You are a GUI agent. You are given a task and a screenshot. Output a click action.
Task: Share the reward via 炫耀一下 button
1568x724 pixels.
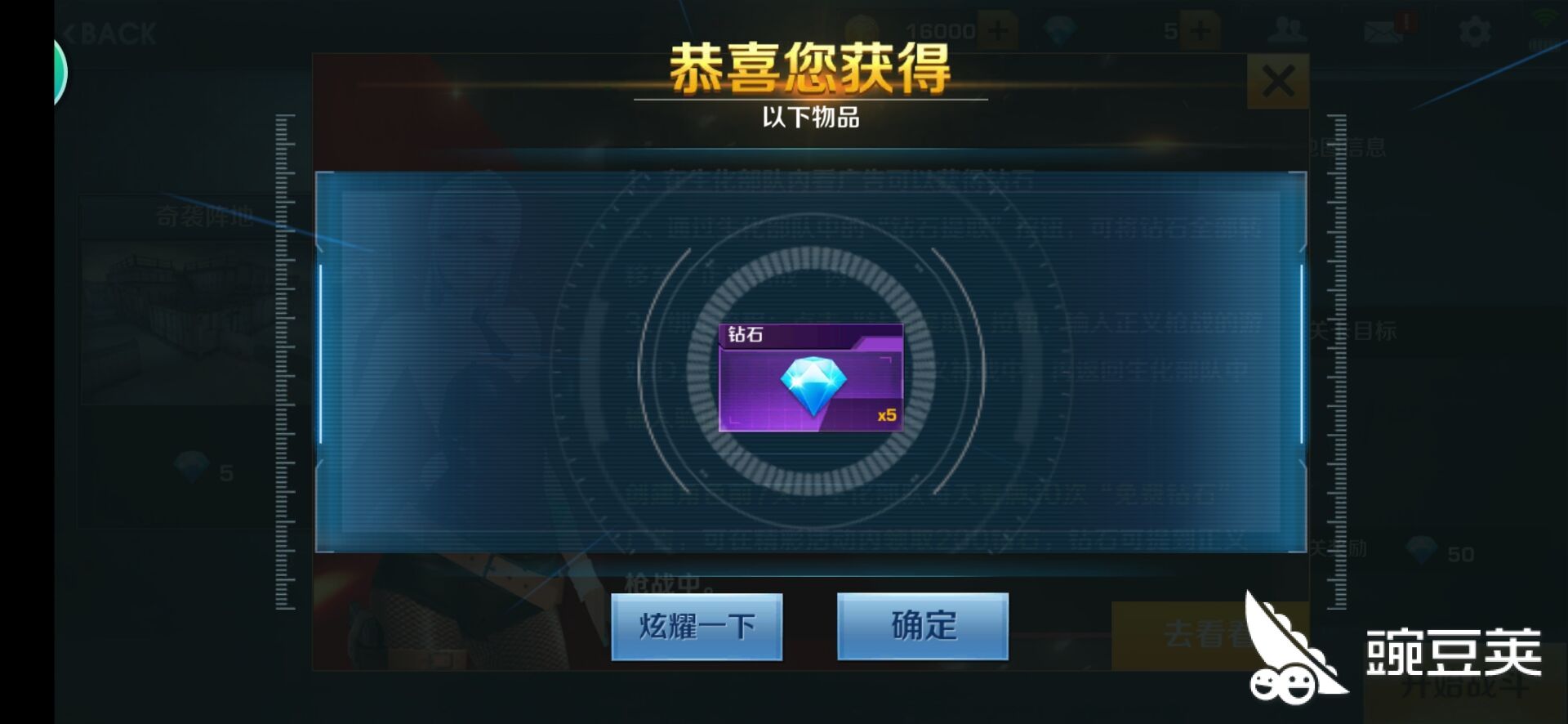(x=697, y=626)
